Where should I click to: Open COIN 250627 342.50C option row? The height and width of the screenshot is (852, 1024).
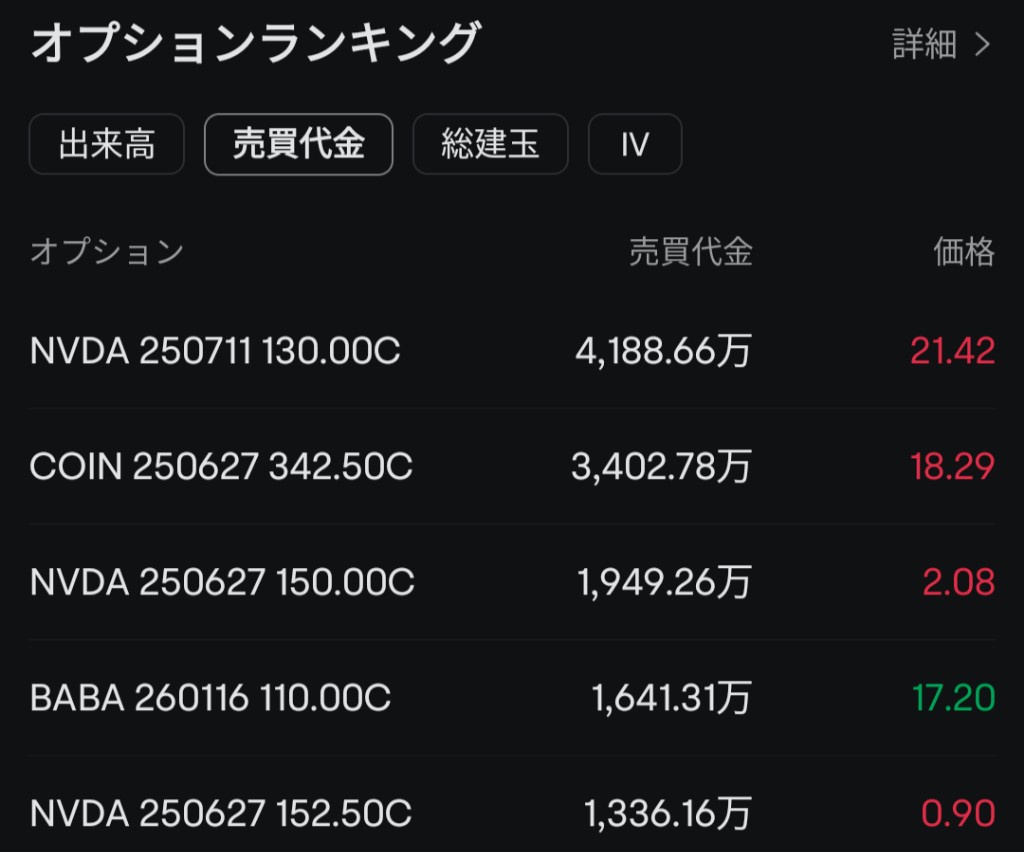512,466
